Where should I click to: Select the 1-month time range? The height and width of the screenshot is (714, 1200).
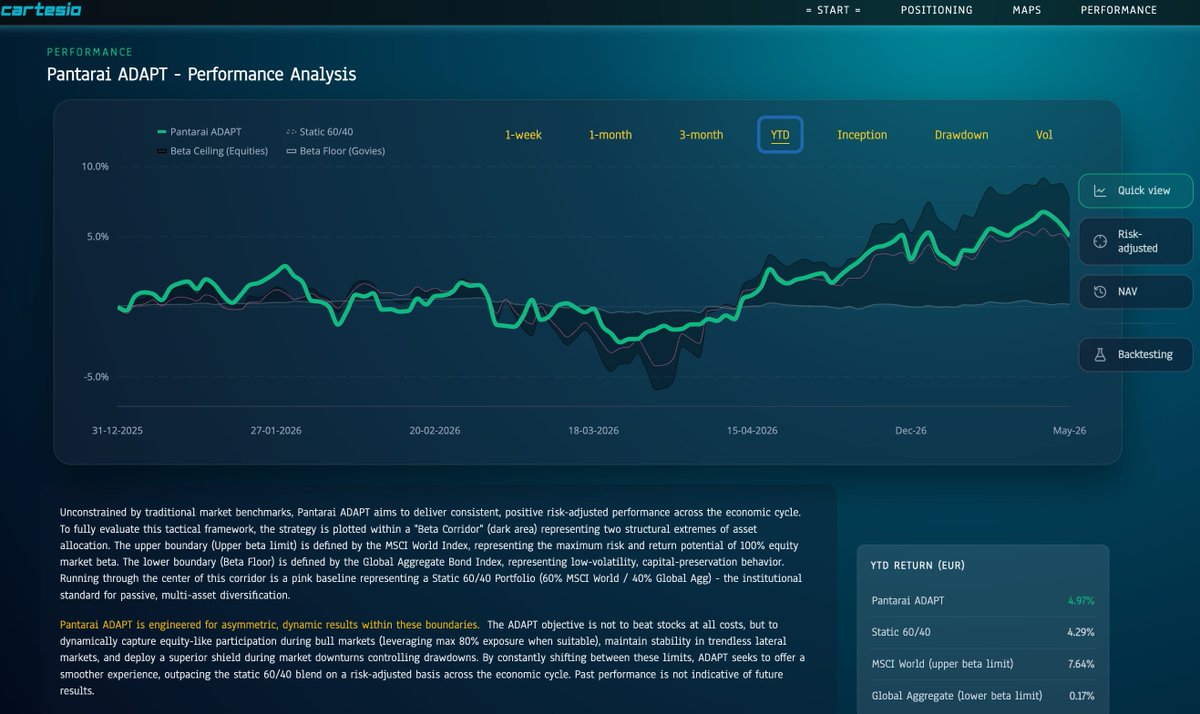point(610,135)
